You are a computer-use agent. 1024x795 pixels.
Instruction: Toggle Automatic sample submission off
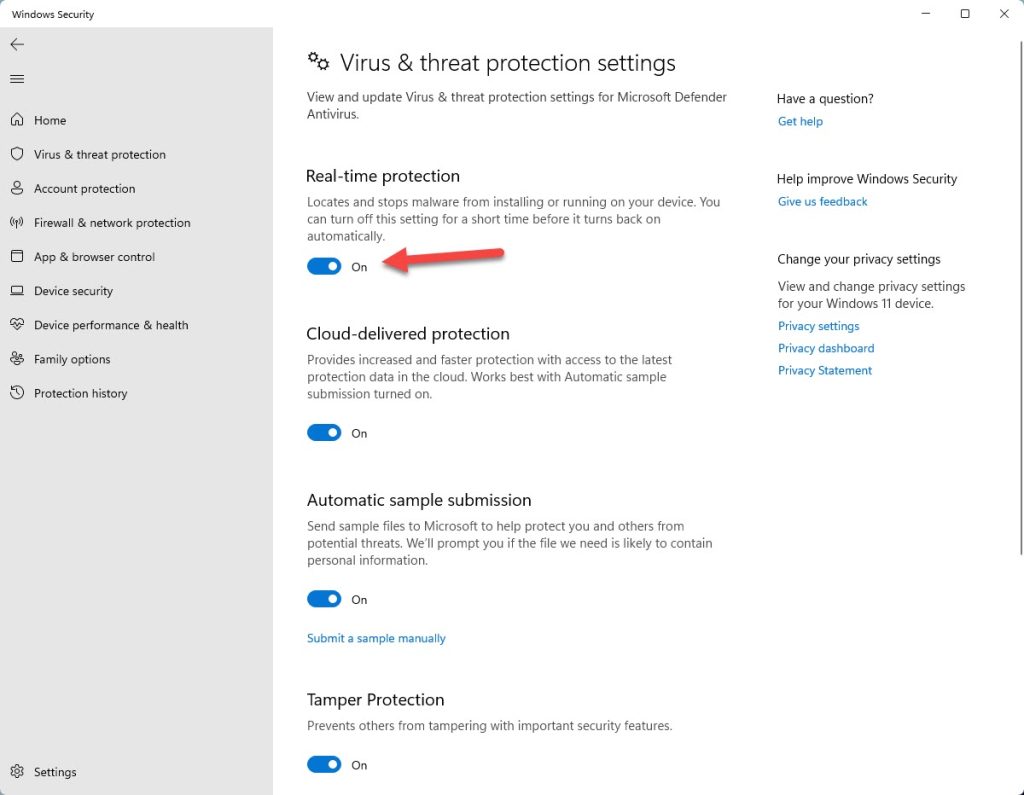(324, 599)
